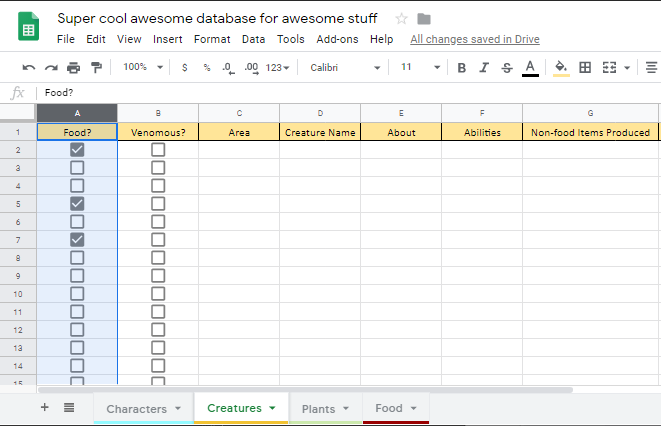Click the print icon
The image size is (661, 426).
(x=73, y=68)
